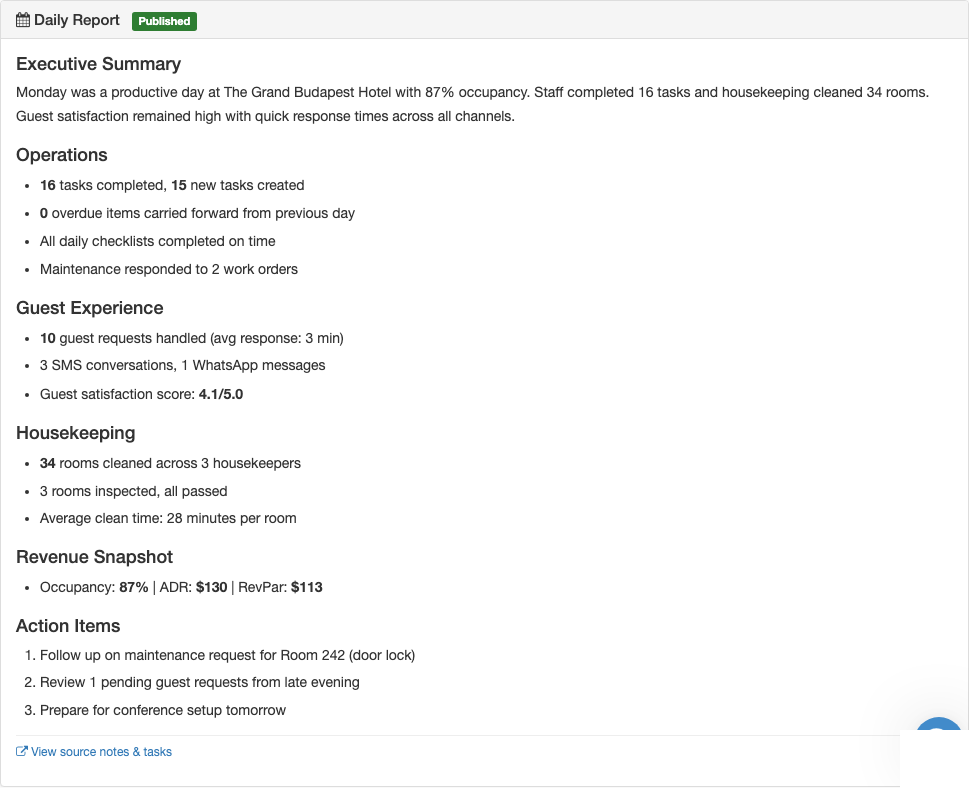The height and width of the screenshot is (788, 969).
Task: Open the blue chat bubble widget
Action: click(938, 734)
